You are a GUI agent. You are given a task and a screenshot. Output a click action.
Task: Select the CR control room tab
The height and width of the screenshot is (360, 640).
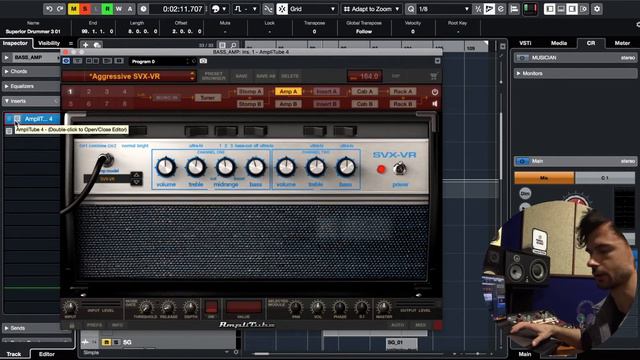(x=591, y=43)
